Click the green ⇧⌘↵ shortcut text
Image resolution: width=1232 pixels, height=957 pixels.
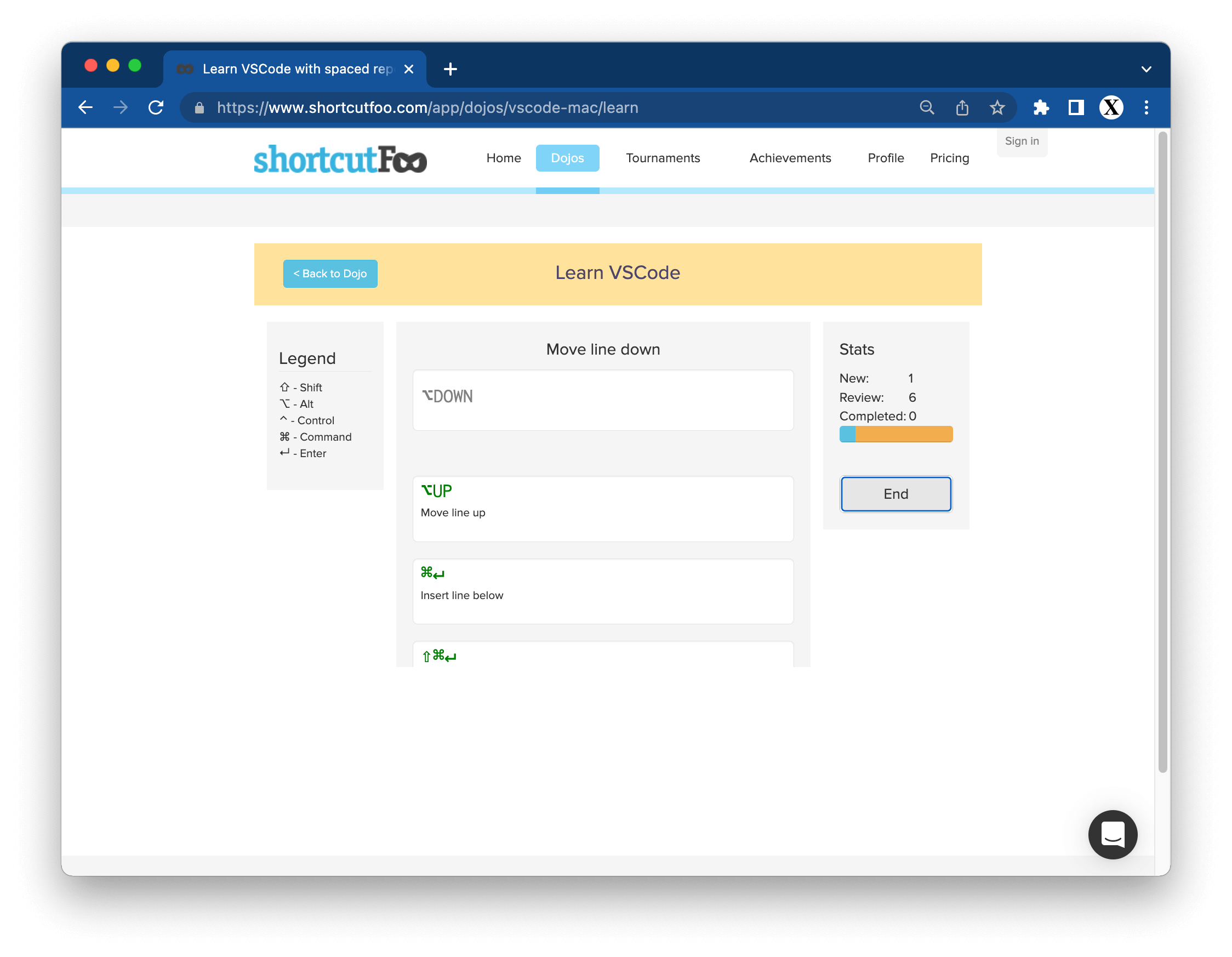tap(439, 656)
